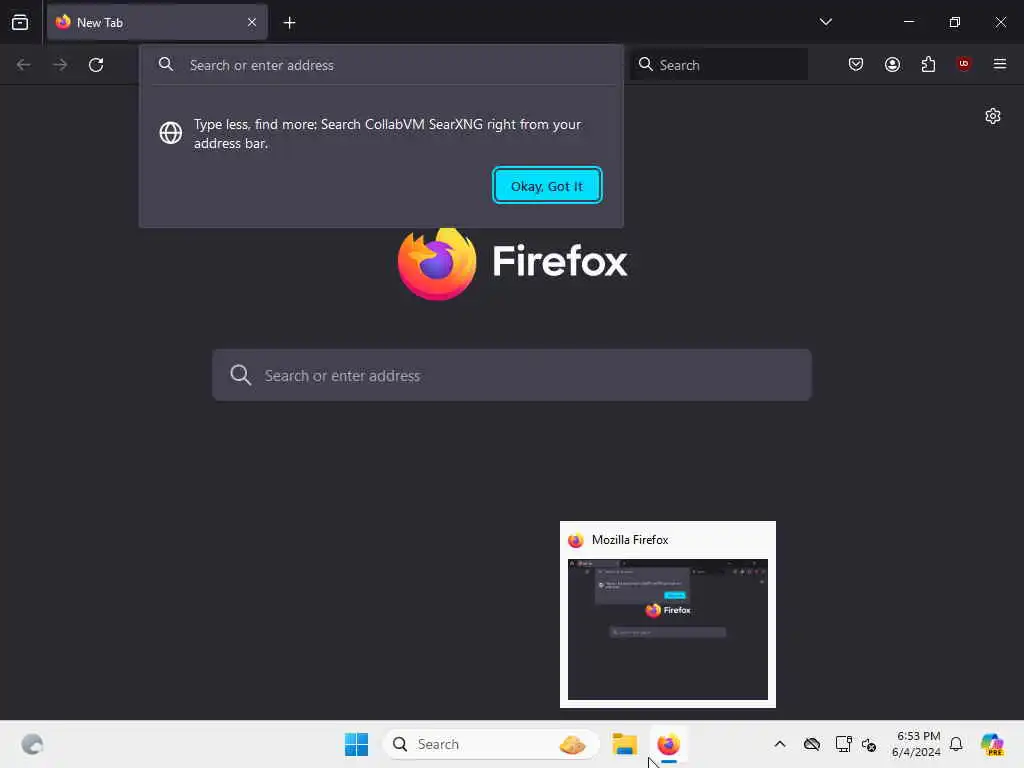Dismiss the tip with Okay, Got It
Image resolution: width=1024 pixels, height=768 pixels.
pos(547,186)
